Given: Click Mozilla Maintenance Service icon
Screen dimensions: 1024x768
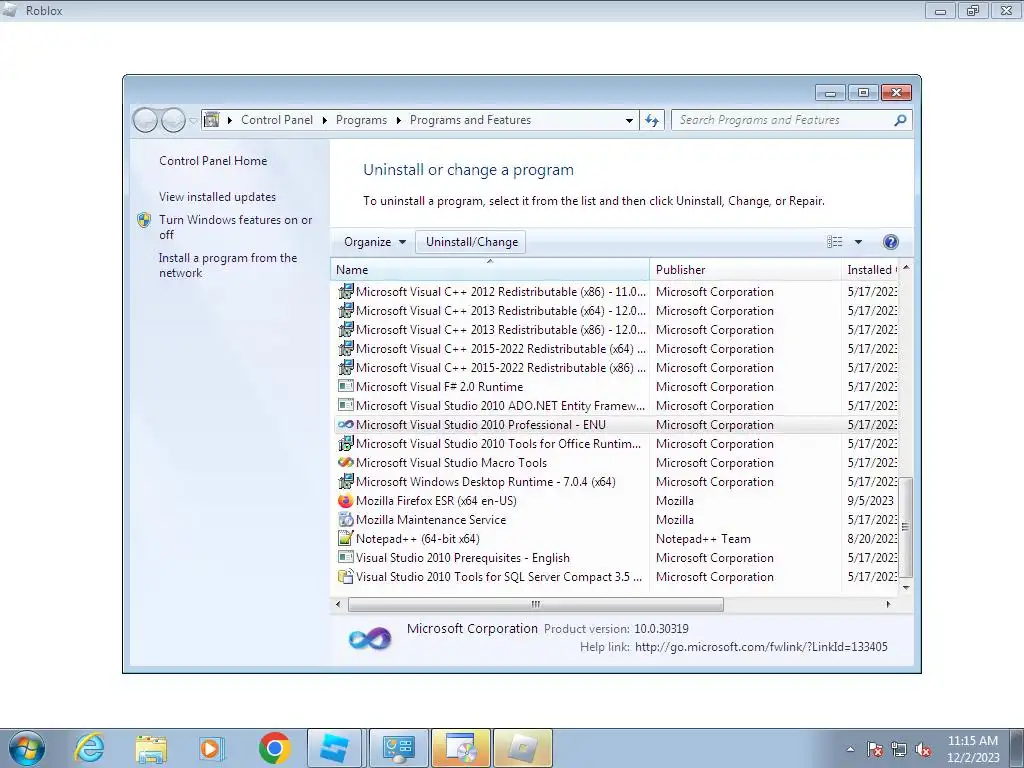Looking at the screenshot, I should [345, 520].
